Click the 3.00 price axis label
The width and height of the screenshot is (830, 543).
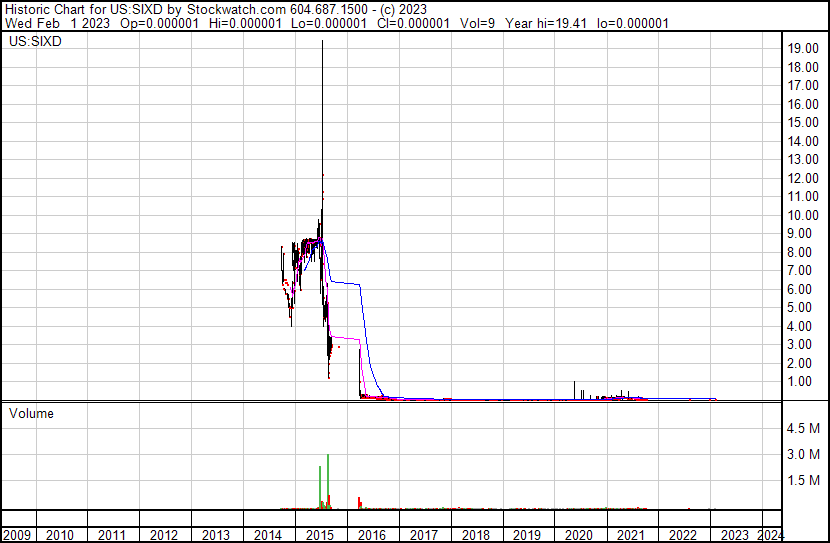click(x=799, y=345)
